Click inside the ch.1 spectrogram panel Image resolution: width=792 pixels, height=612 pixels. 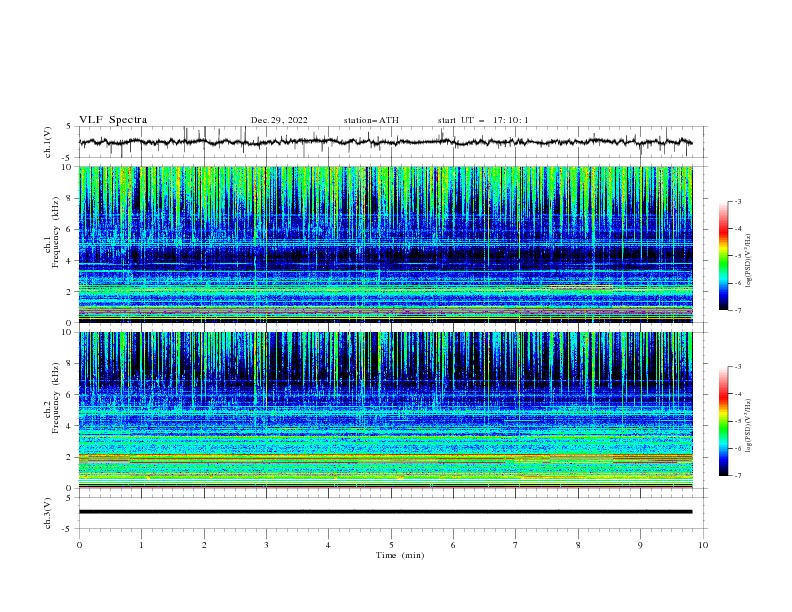(x=385, y=244)
